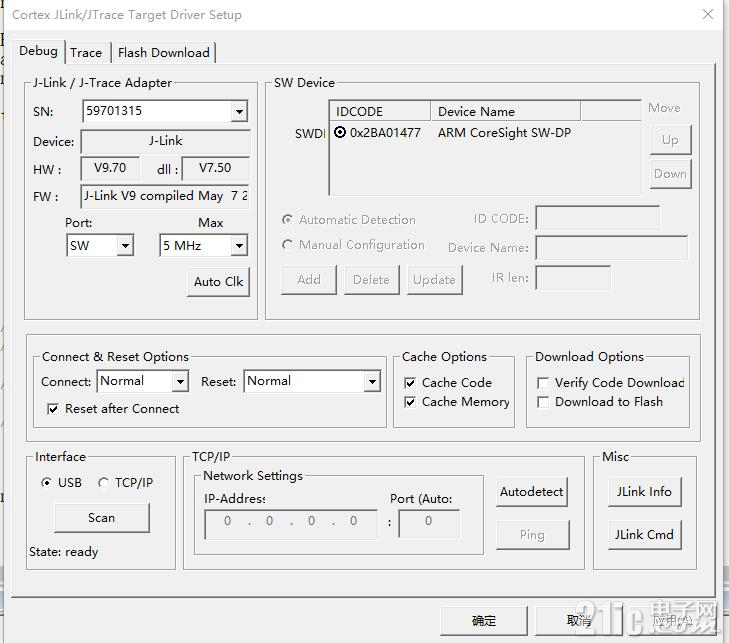Image resolution: width=729 pixels, height=643 pixels.
Task: Click the ID CODE input field
Action: [x=597, y=218]
